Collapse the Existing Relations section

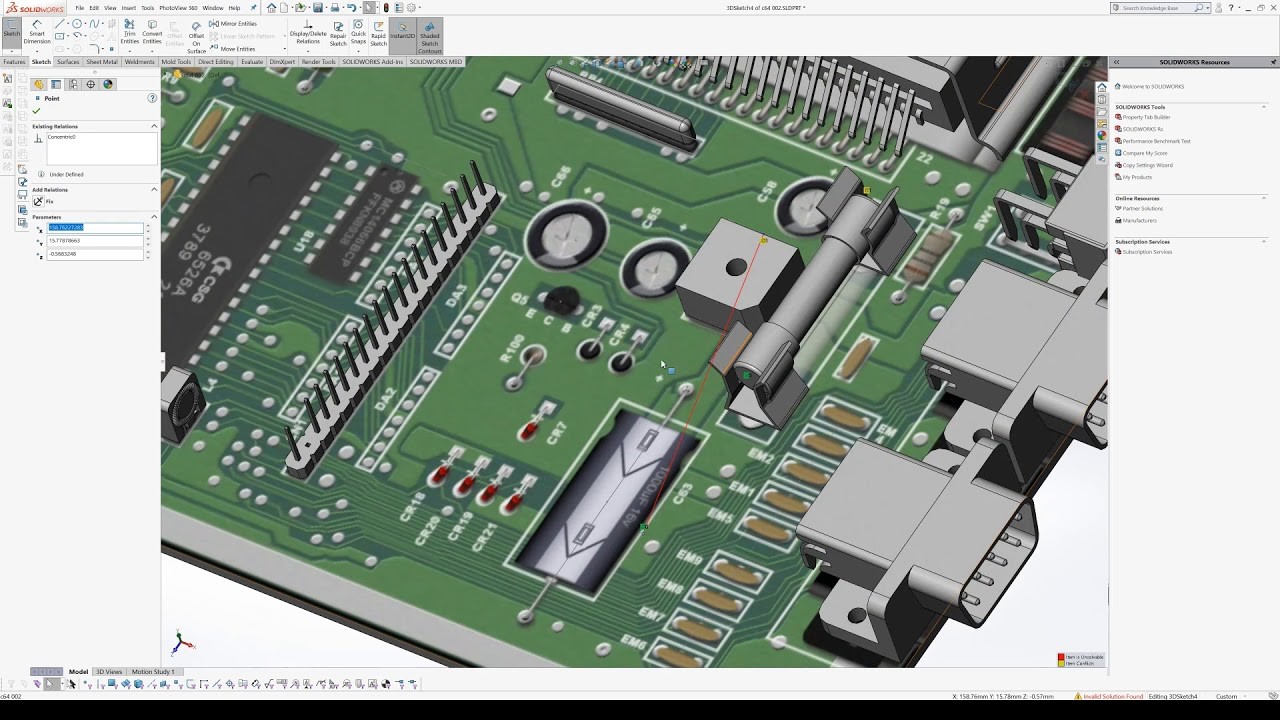coord(153,125)
